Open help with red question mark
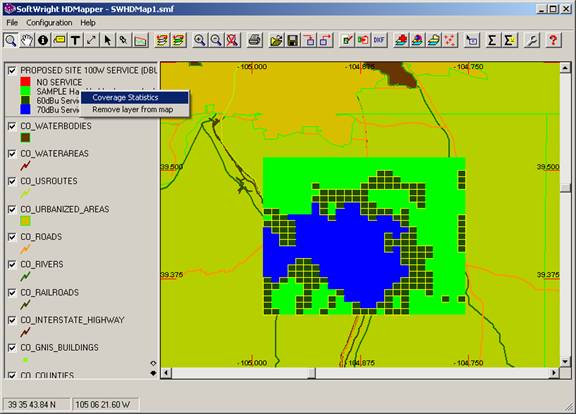 tap(553, 40)
